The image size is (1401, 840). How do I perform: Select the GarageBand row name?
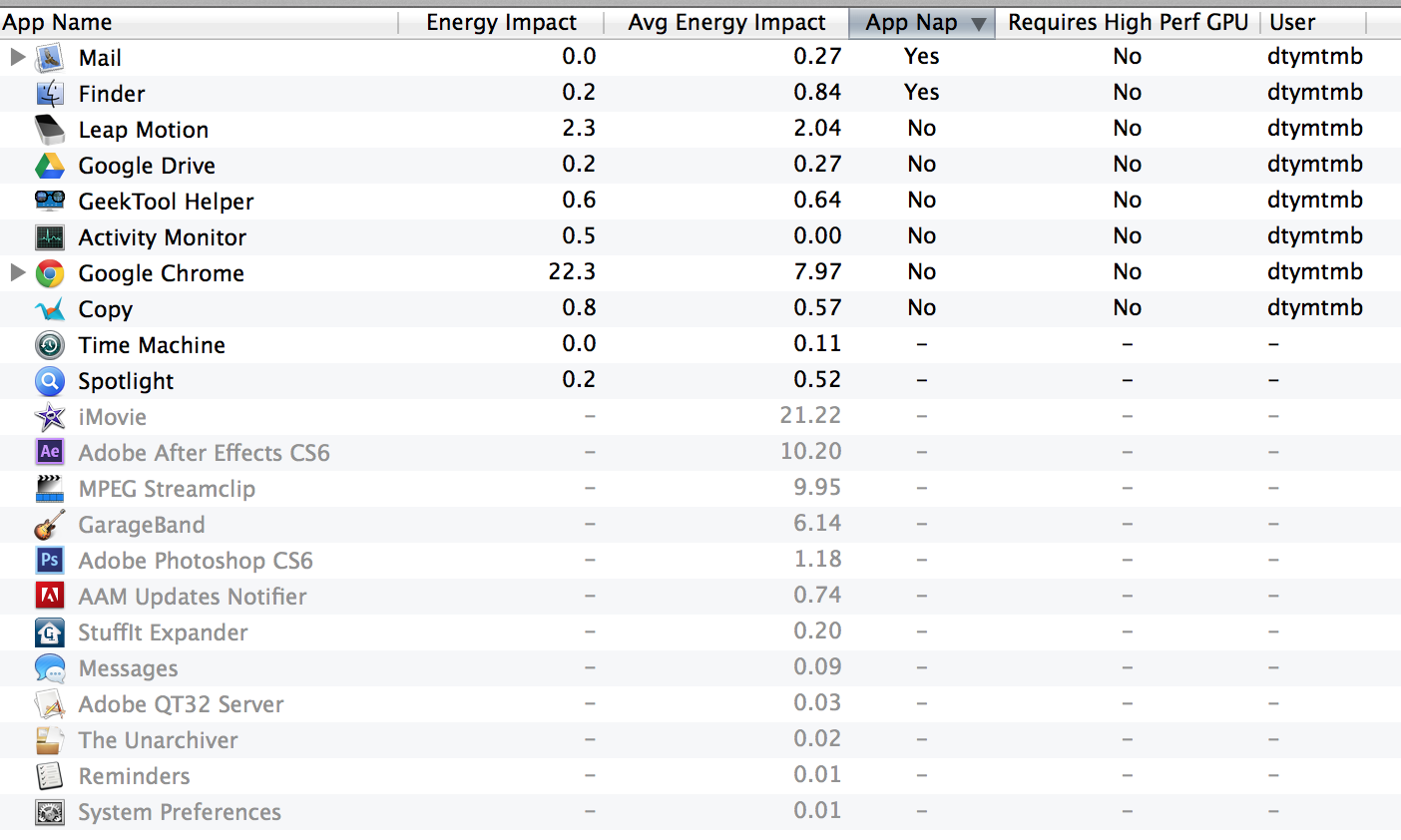coord(142,525)
